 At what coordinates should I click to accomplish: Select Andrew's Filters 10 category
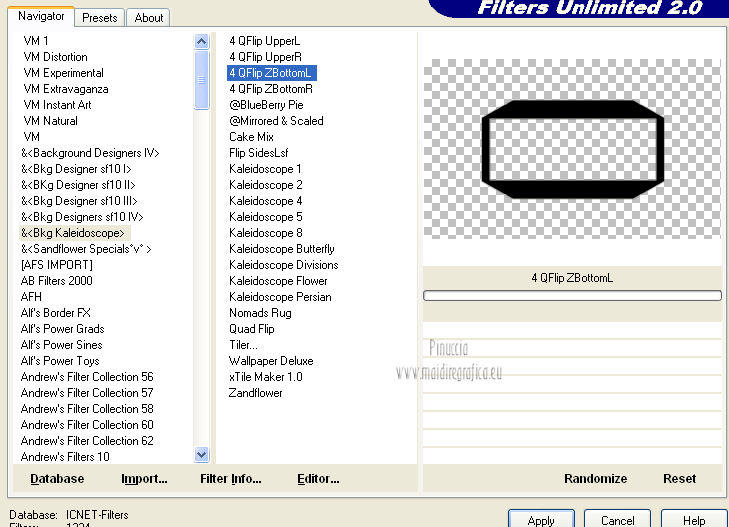65,457
